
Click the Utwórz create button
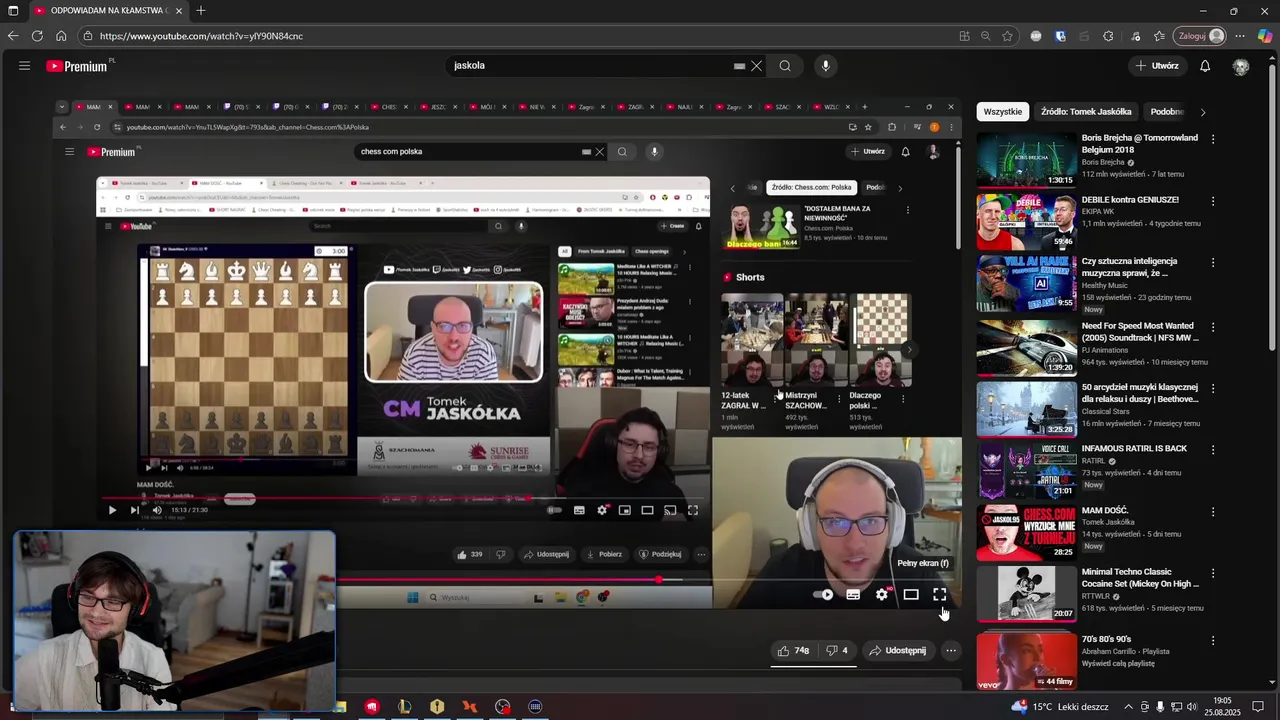point(1157,66)
